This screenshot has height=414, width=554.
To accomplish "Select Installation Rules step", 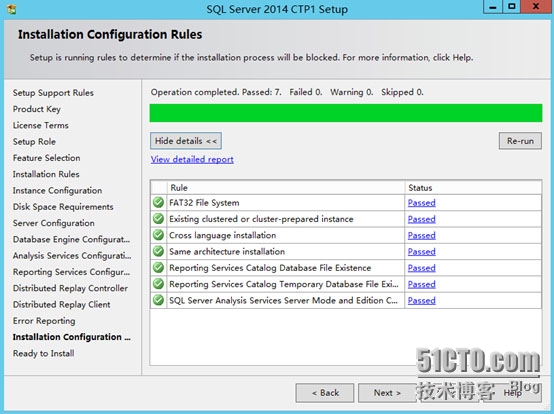I will (46, 174).
